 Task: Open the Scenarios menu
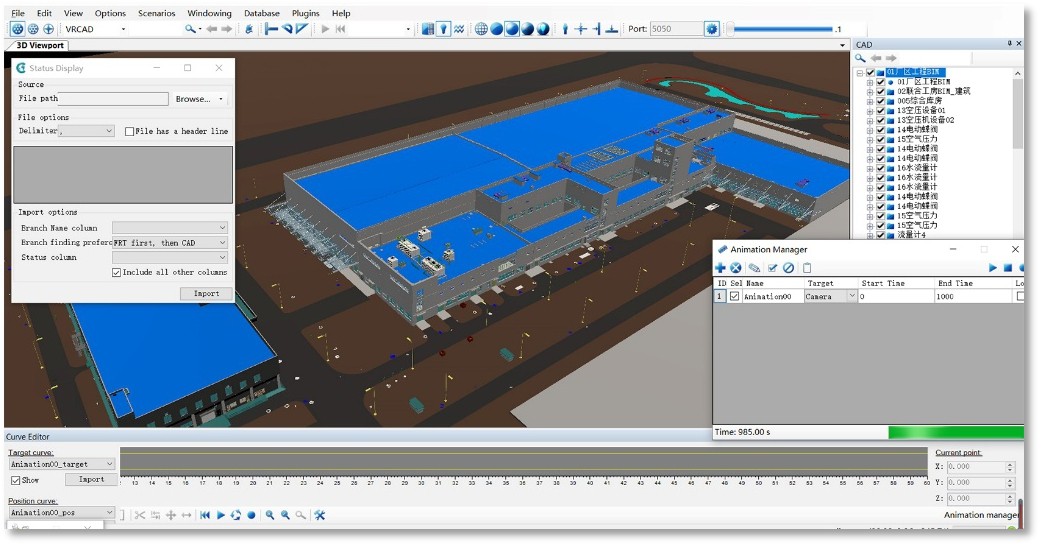[x=156, y=13]
